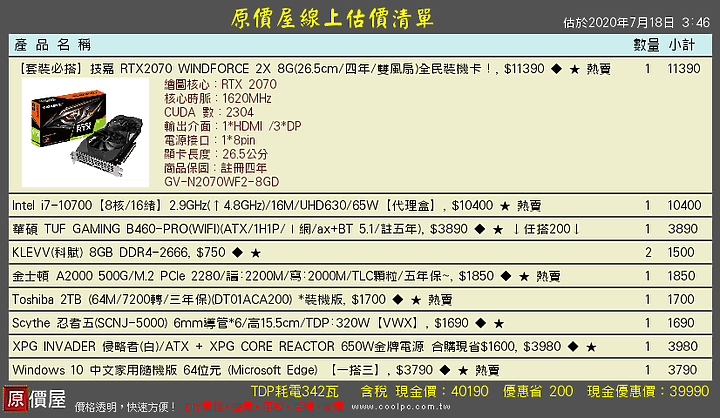Click subtotal 3790 for Windows 10
The height and width of the screenshot is (418, 720).
(683, 370)
